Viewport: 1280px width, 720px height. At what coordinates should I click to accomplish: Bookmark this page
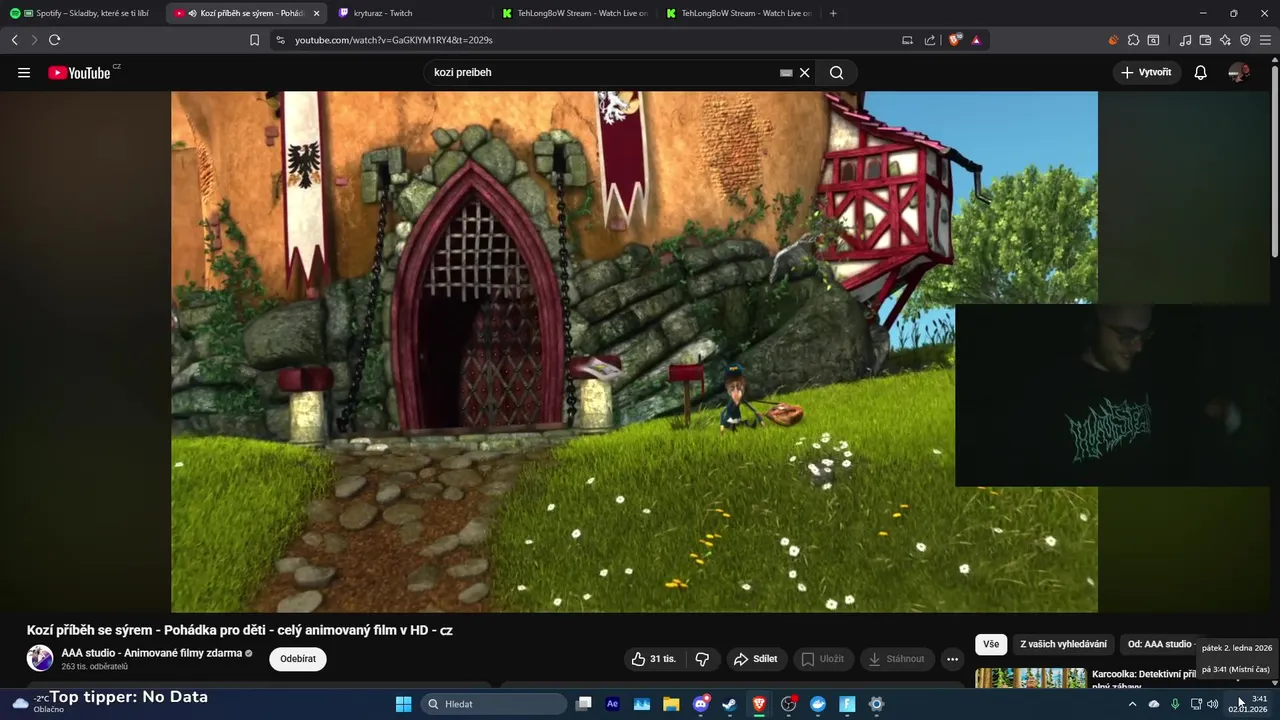pyautogui.click(x=254, y=40)
